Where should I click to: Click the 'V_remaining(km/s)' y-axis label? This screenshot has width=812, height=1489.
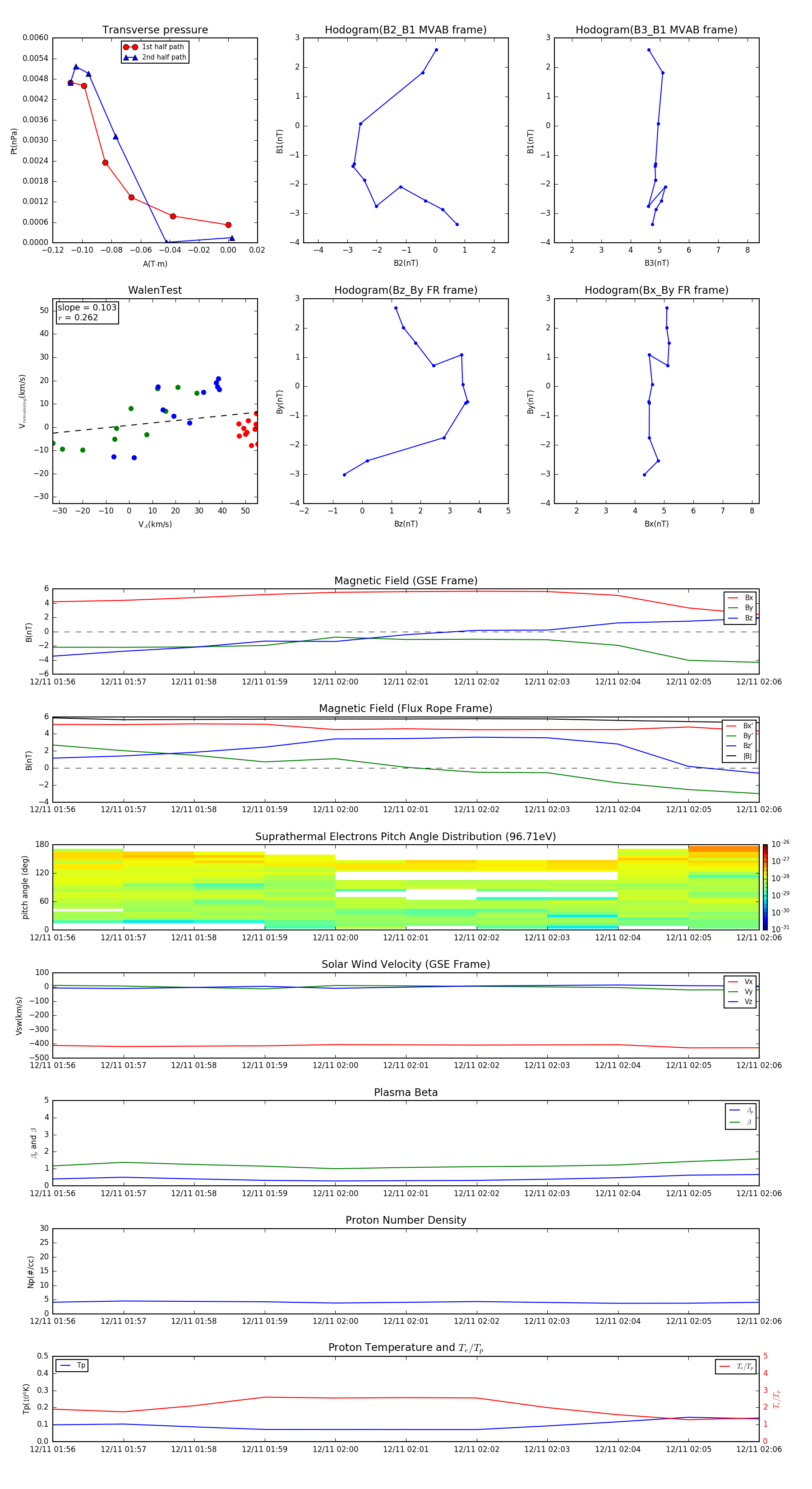click(23, 401)
